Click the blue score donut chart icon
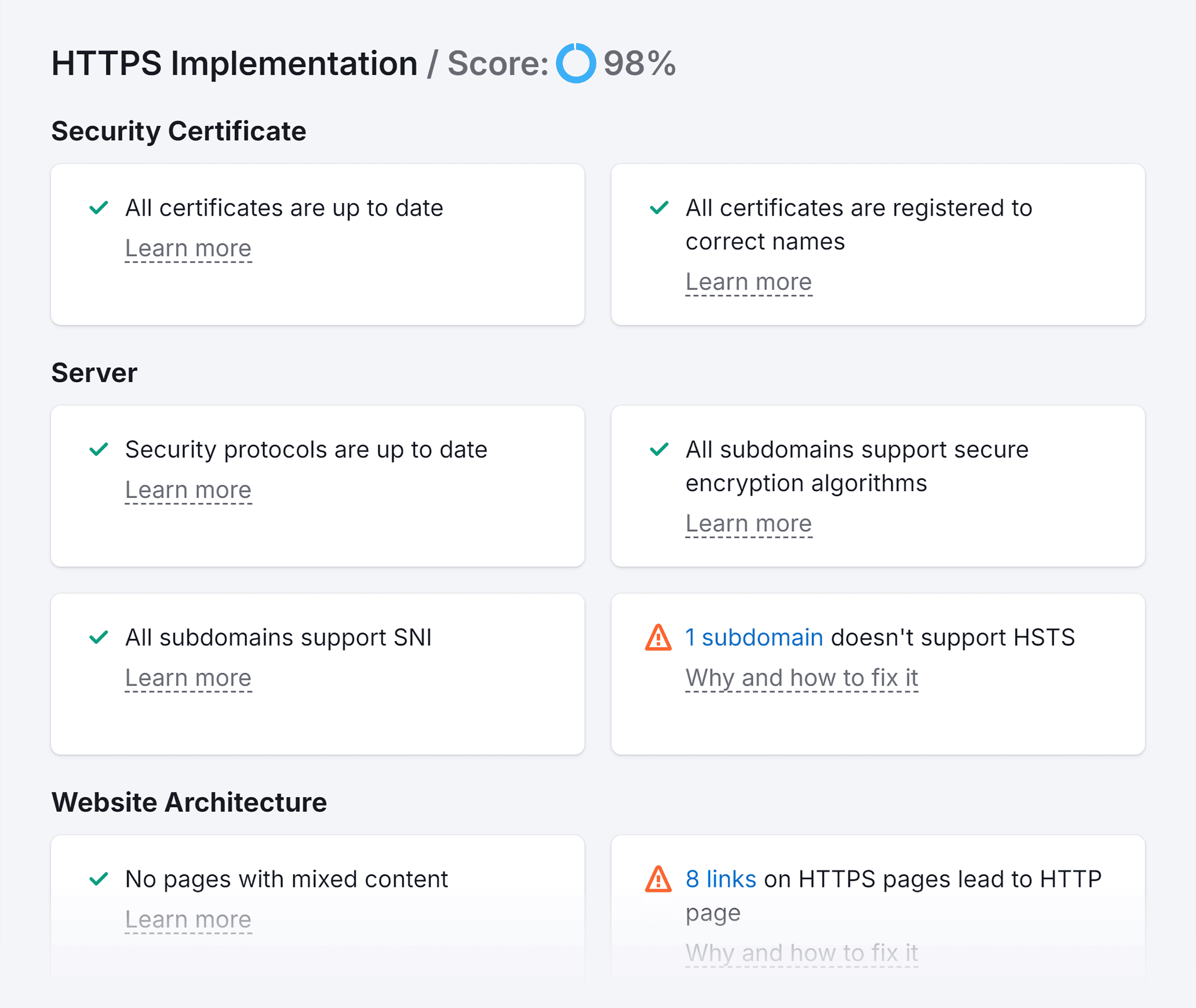The height and width of the screenshot is (1008, 1196). click(576, 63)
